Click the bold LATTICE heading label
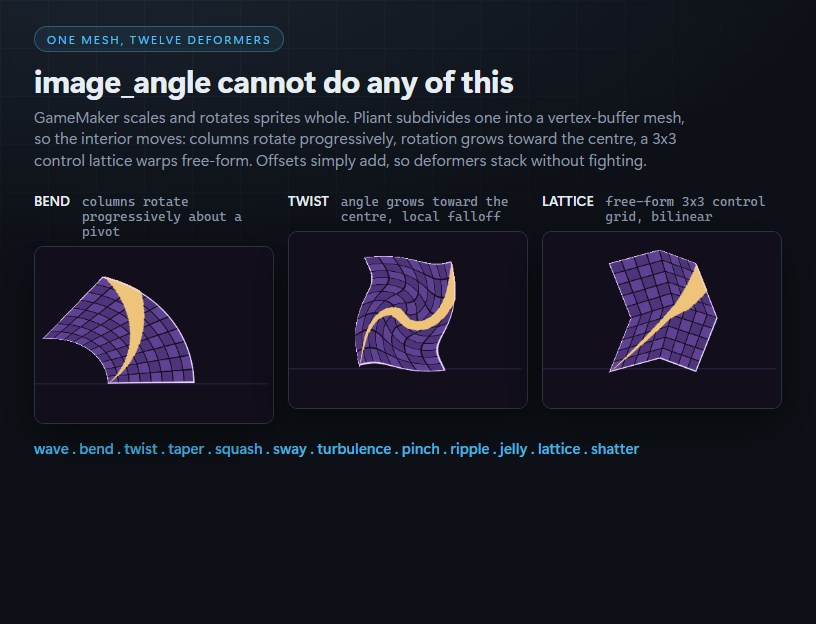The image size is (816, 624). 568,201
